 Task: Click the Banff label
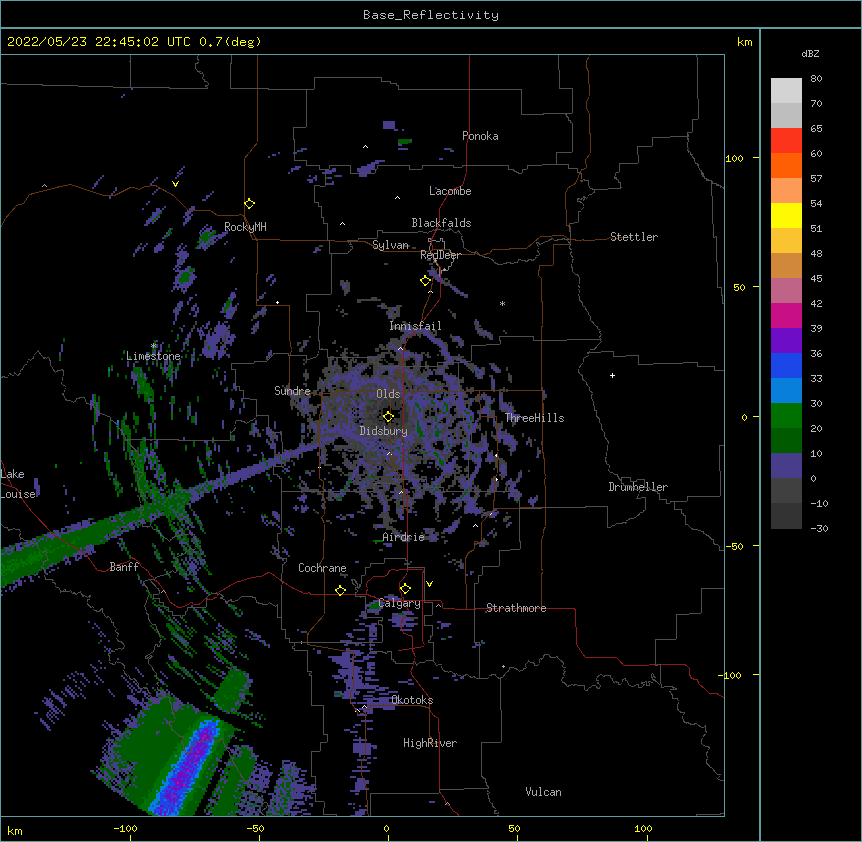(124, 567)
